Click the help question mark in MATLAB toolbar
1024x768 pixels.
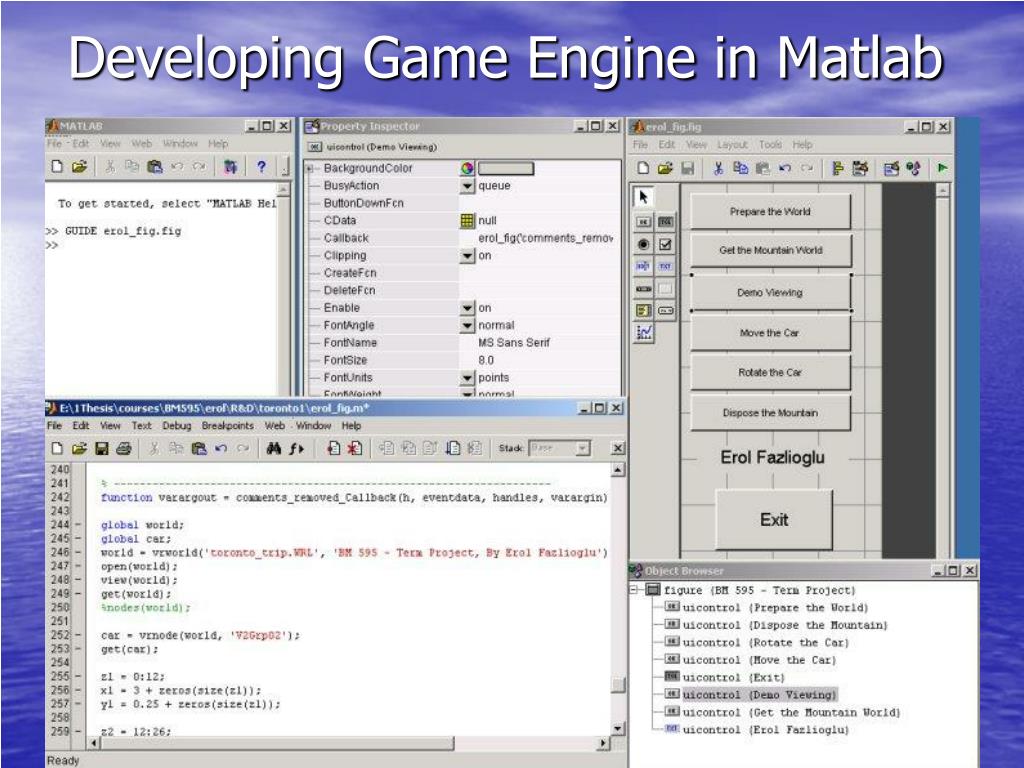point(261,167)
